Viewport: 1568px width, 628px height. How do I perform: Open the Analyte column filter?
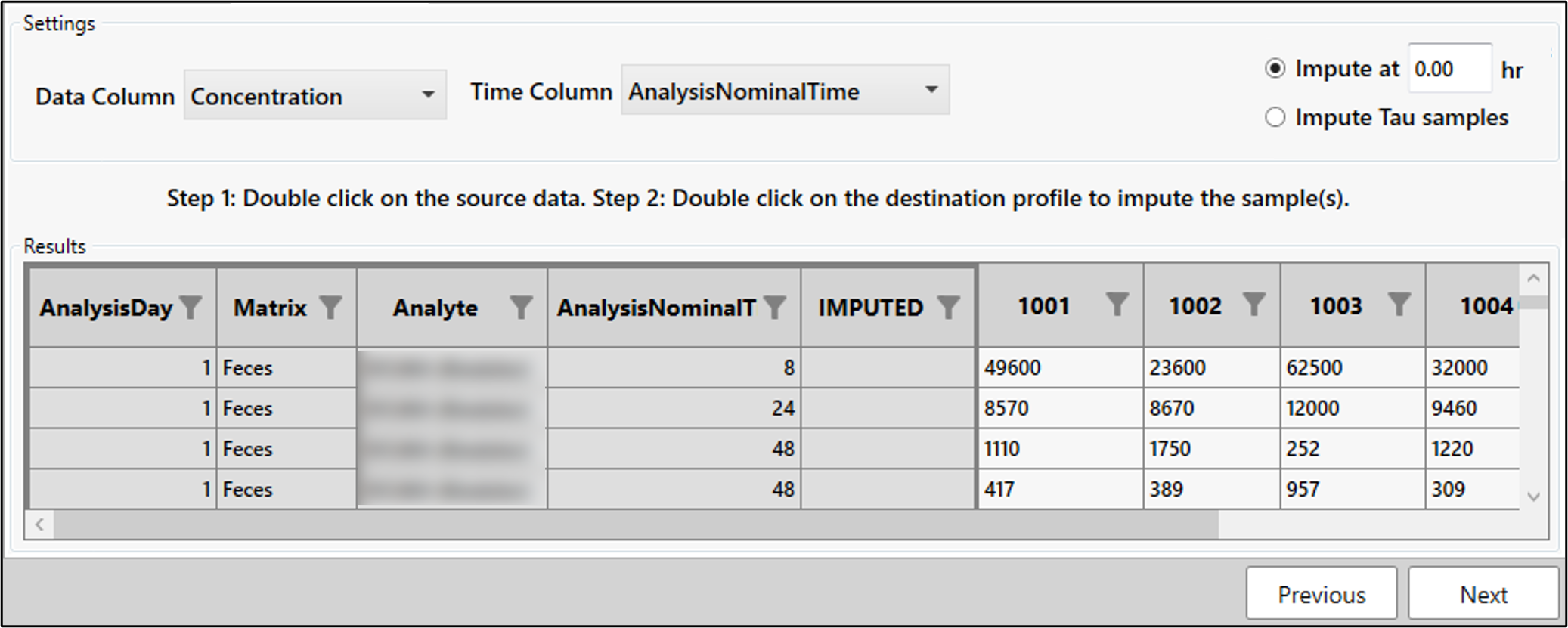coord(521,308)
